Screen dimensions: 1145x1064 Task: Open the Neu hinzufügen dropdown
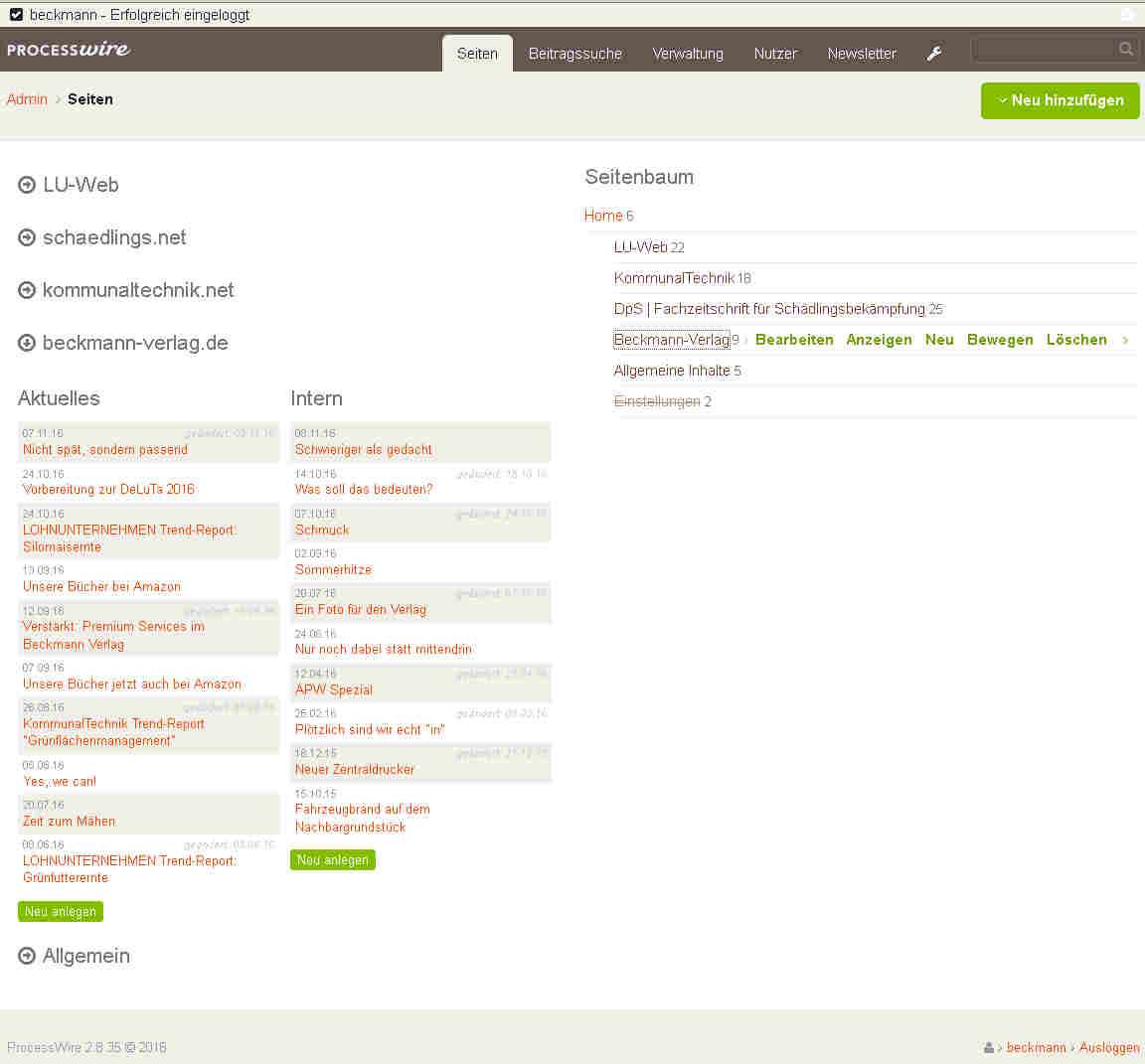(1060, 100)
